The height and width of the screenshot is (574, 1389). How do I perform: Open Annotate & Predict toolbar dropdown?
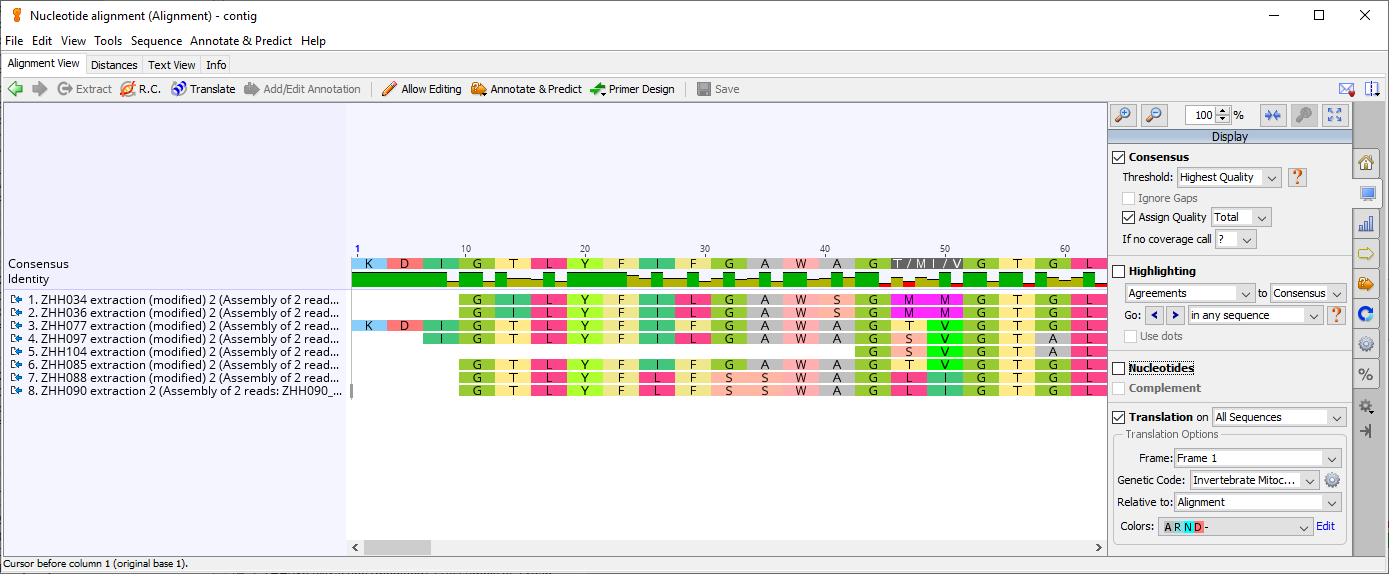pos(526,89)
